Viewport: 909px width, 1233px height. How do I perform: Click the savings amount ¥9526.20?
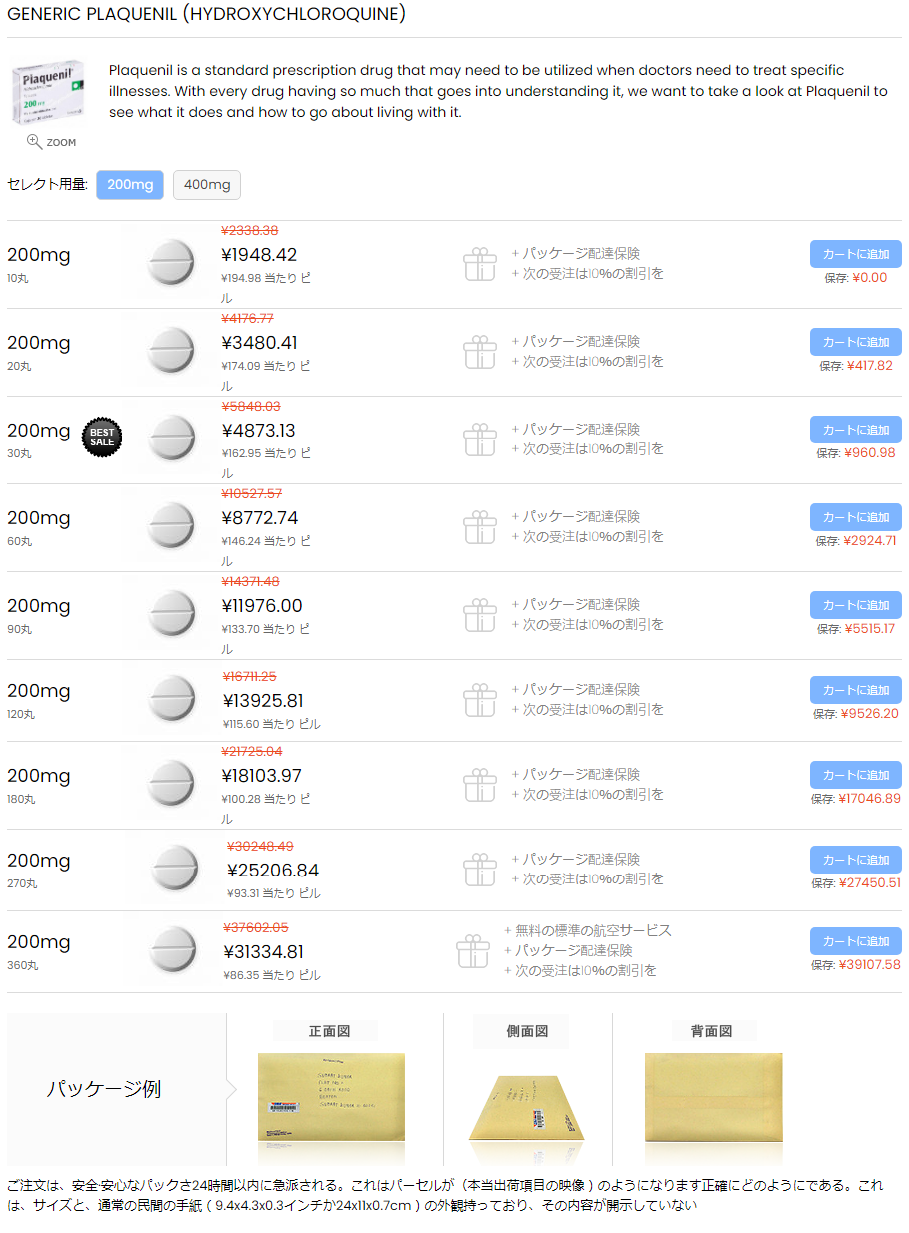coord(870,713)
